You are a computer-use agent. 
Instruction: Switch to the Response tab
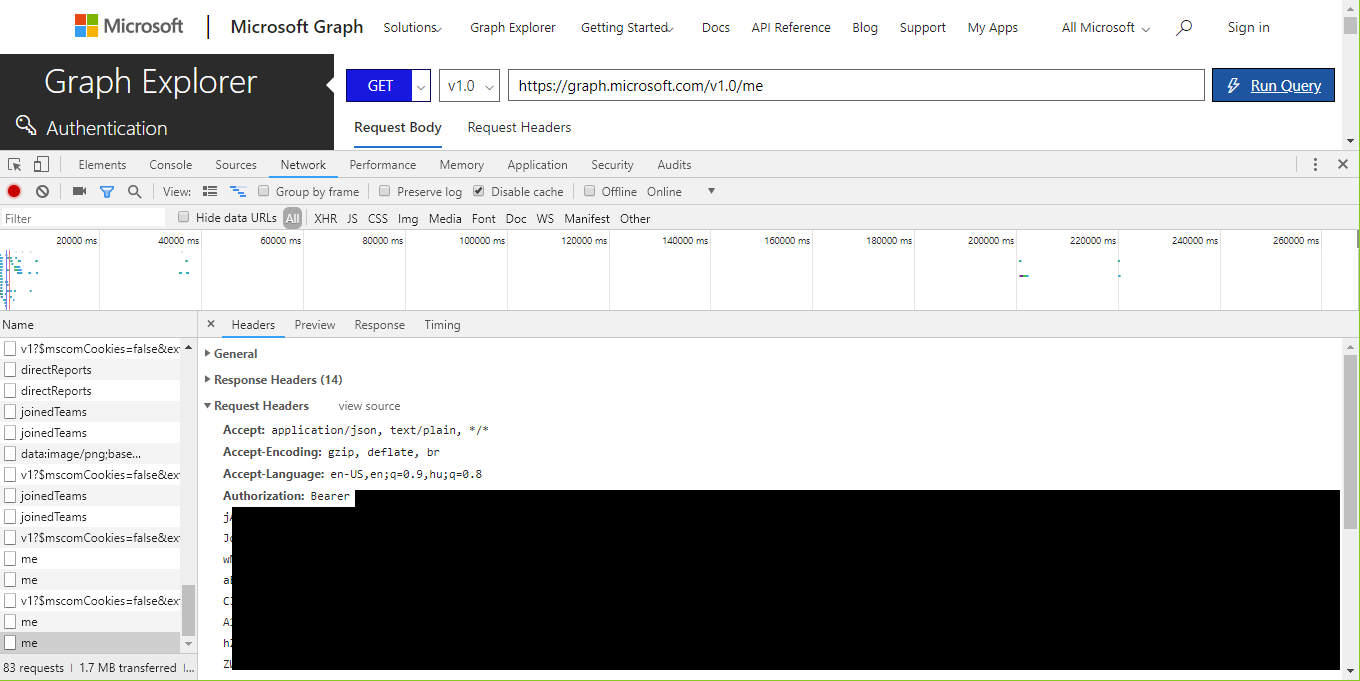(380, 325)
